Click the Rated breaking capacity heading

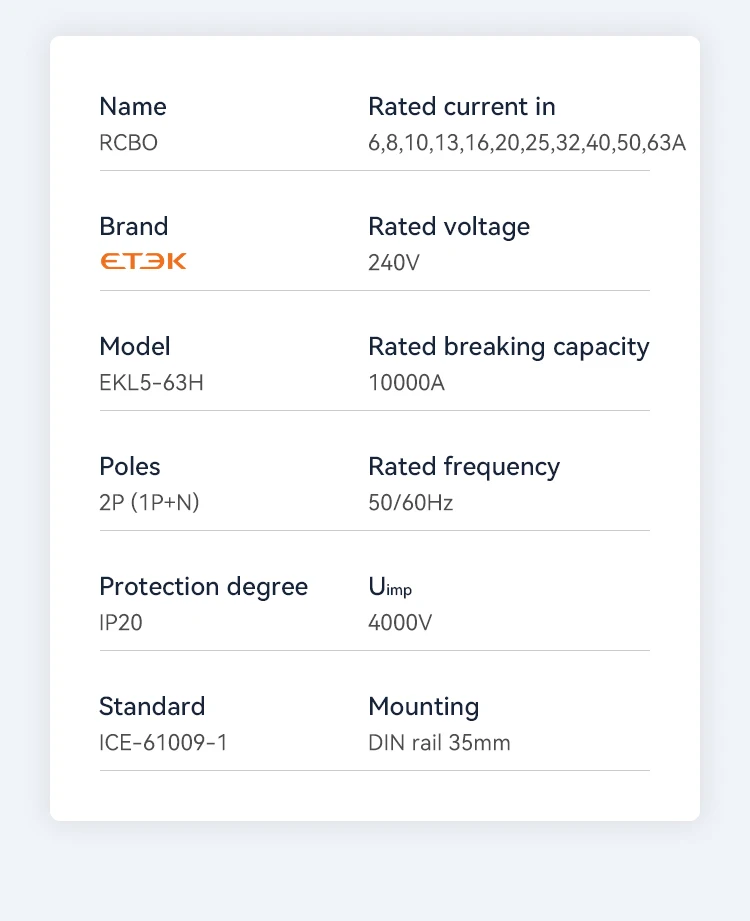tap(509, 347)
